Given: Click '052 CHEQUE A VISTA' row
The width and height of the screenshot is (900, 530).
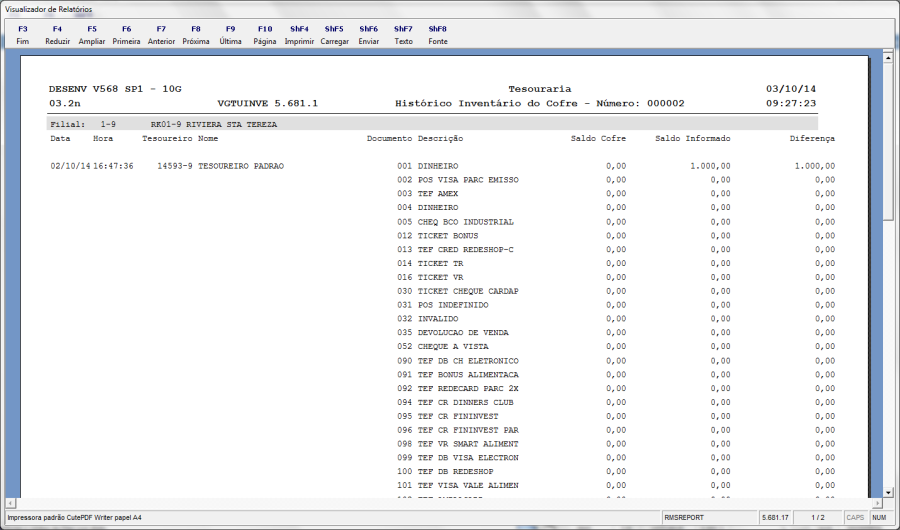Looking at the screenshot, I should coord(443,346).
